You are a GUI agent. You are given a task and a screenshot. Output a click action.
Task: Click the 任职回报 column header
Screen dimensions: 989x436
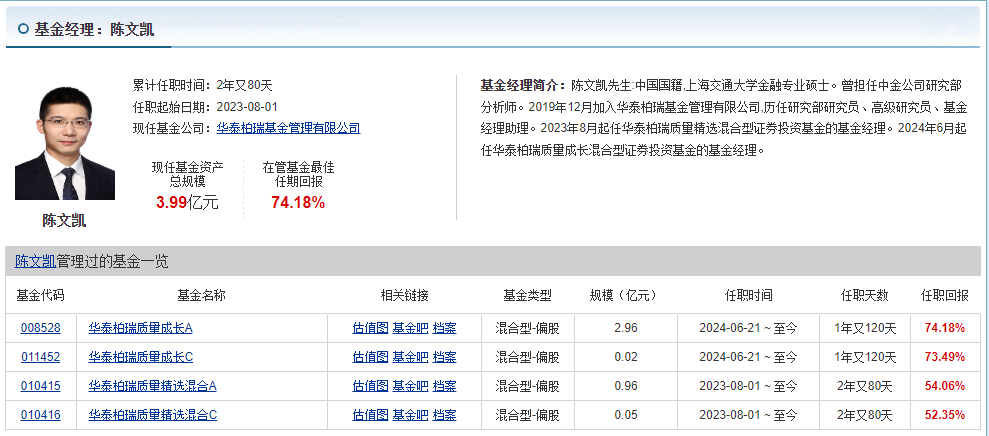pos(945,295)
